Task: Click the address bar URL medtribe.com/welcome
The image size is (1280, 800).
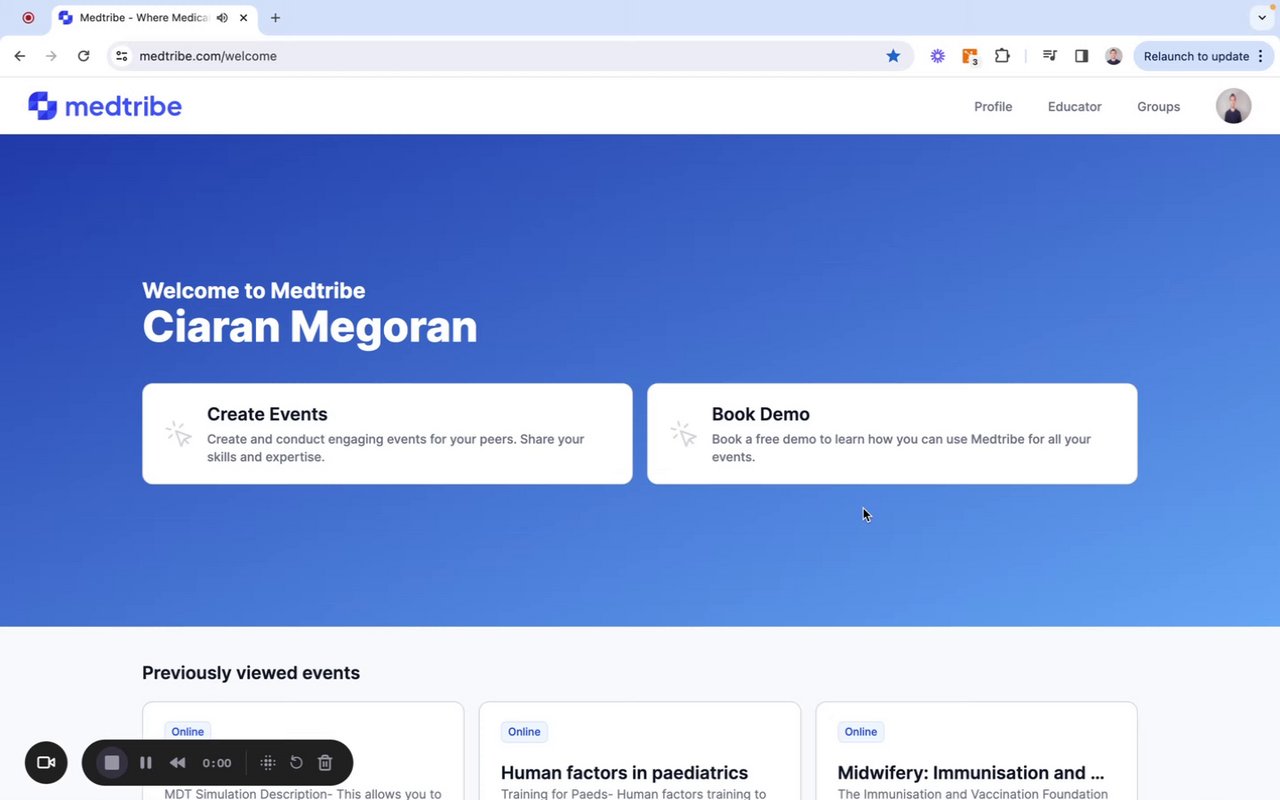Action: (x=208, y=56)
